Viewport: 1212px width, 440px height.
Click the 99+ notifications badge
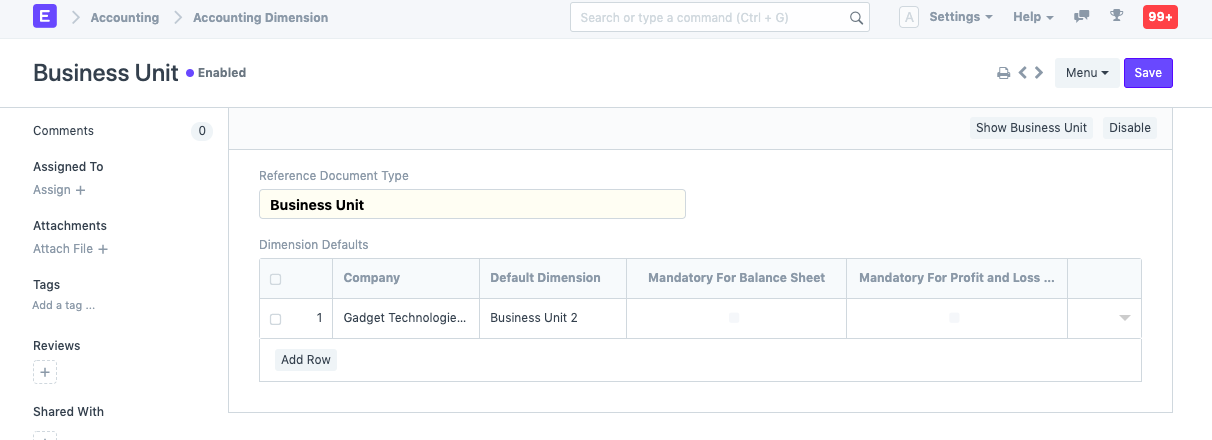[x=1160, y=17]
